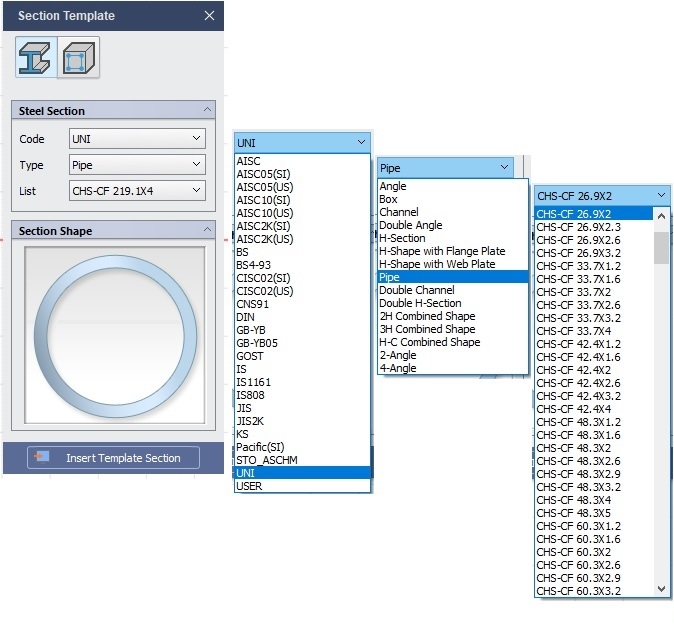Pick Double Angle in the type list
Image resolution: width=674 pixels, height=634 pixels.
(x=453, y=225)
